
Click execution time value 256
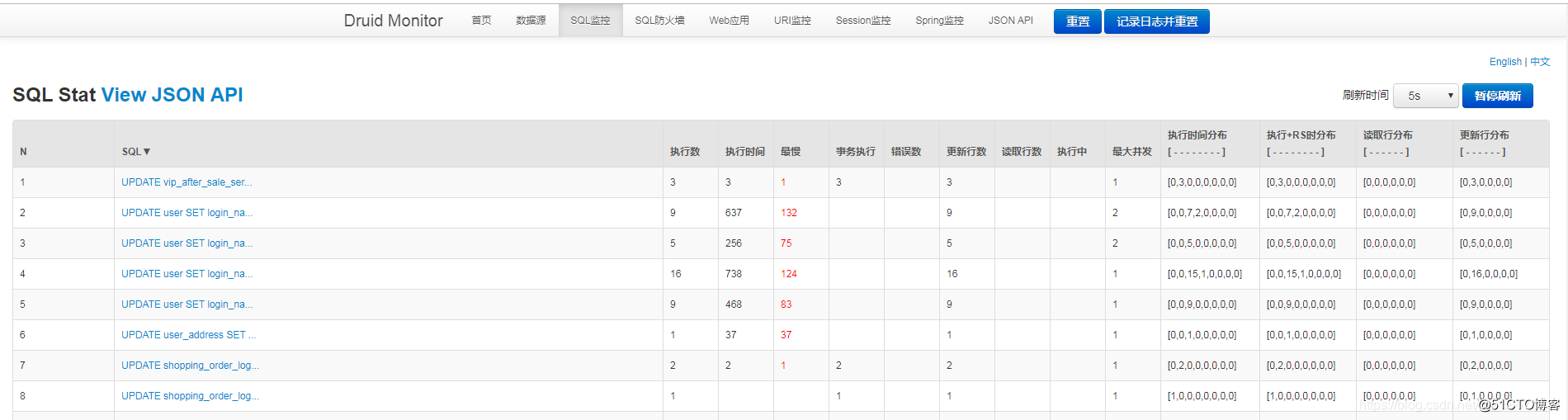(733, 243)
